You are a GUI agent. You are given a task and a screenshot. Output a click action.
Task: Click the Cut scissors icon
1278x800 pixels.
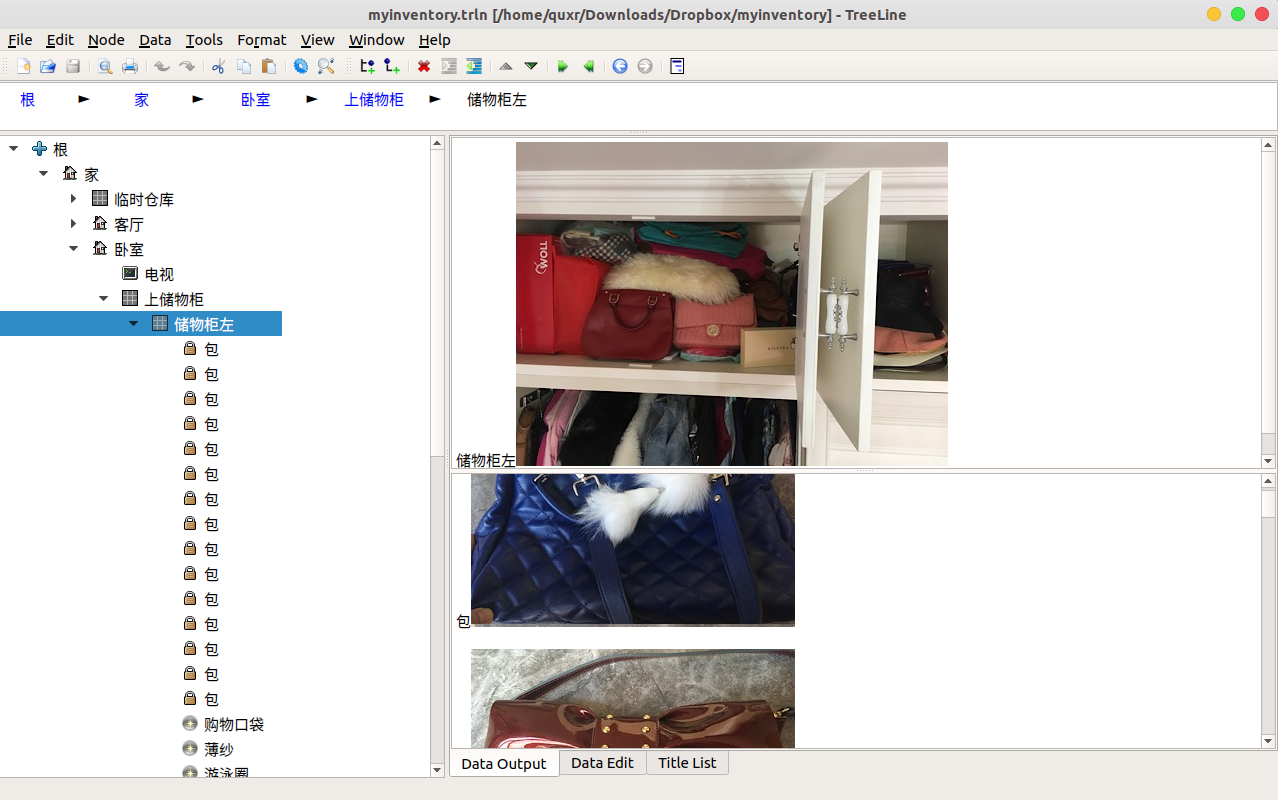pyautogui.click(x=218, y=66)
